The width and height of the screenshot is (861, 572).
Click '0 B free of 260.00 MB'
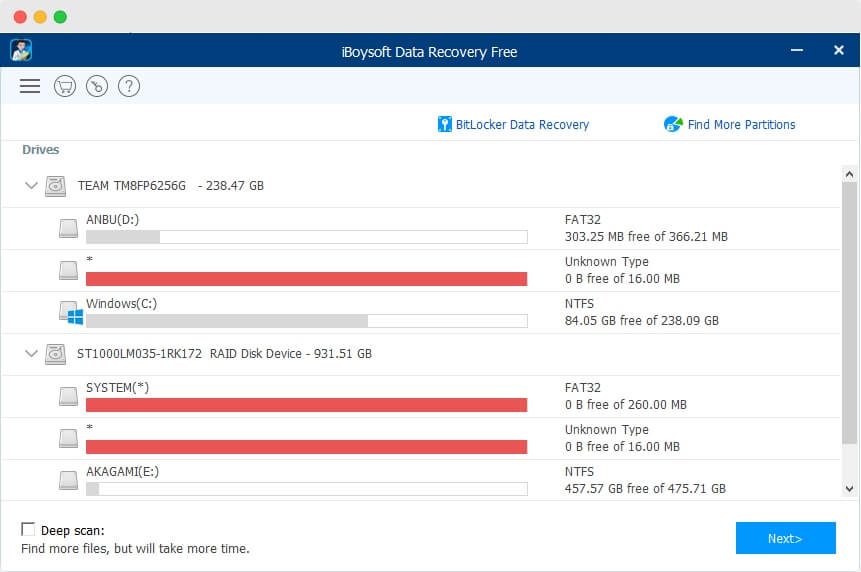626,405
